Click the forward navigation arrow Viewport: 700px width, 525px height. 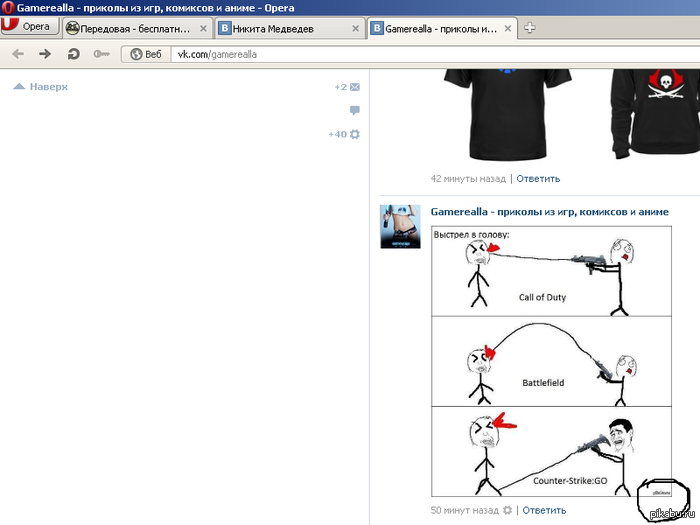click(x=45, y=54)
